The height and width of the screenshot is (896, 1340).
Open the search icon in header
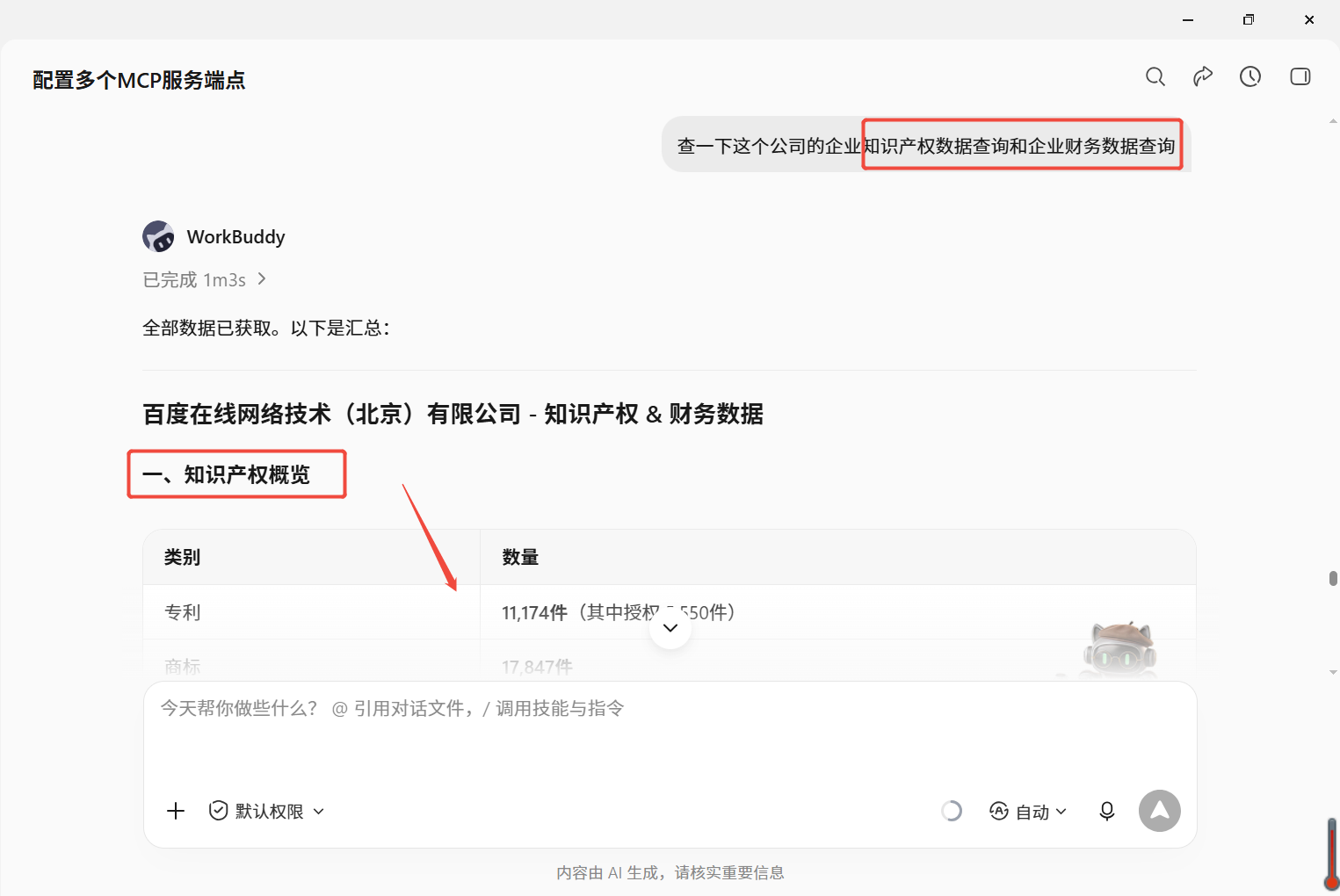pos(1155,77)
